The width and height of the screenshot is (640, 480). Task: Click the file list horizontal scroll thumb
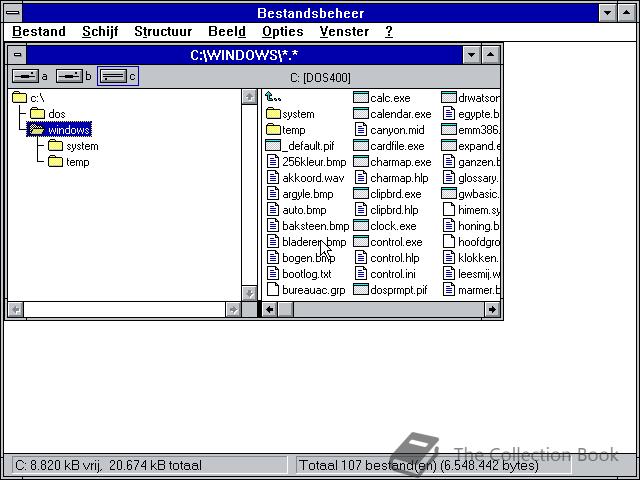click(286, 310)
